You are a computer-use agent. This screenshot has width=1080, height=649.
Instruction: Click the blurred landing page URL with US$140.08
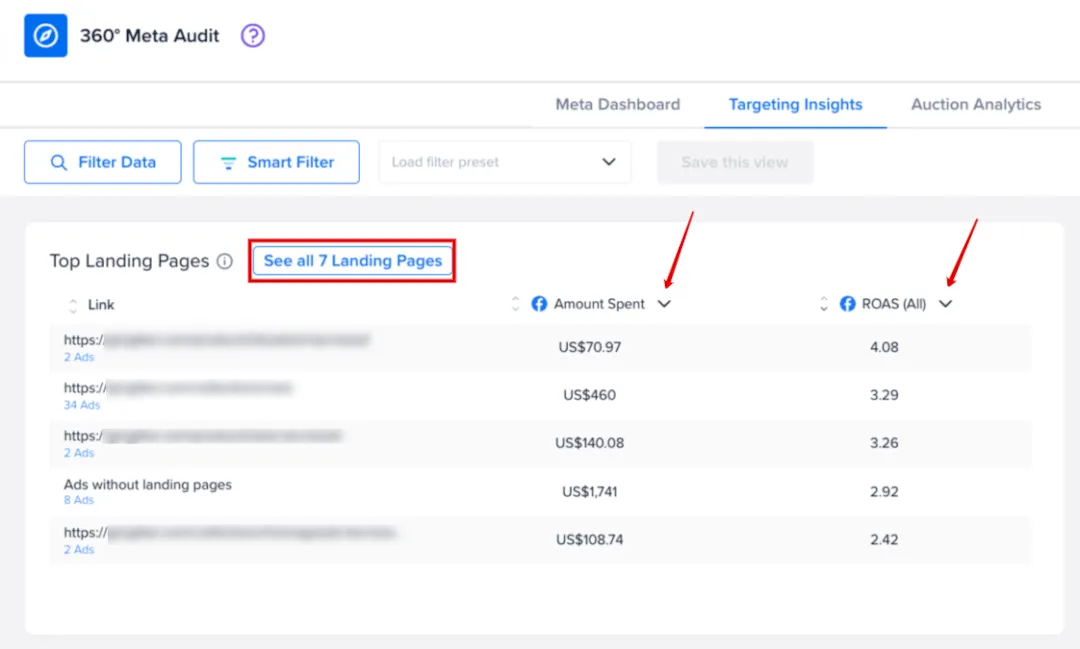tap(203, 436)
